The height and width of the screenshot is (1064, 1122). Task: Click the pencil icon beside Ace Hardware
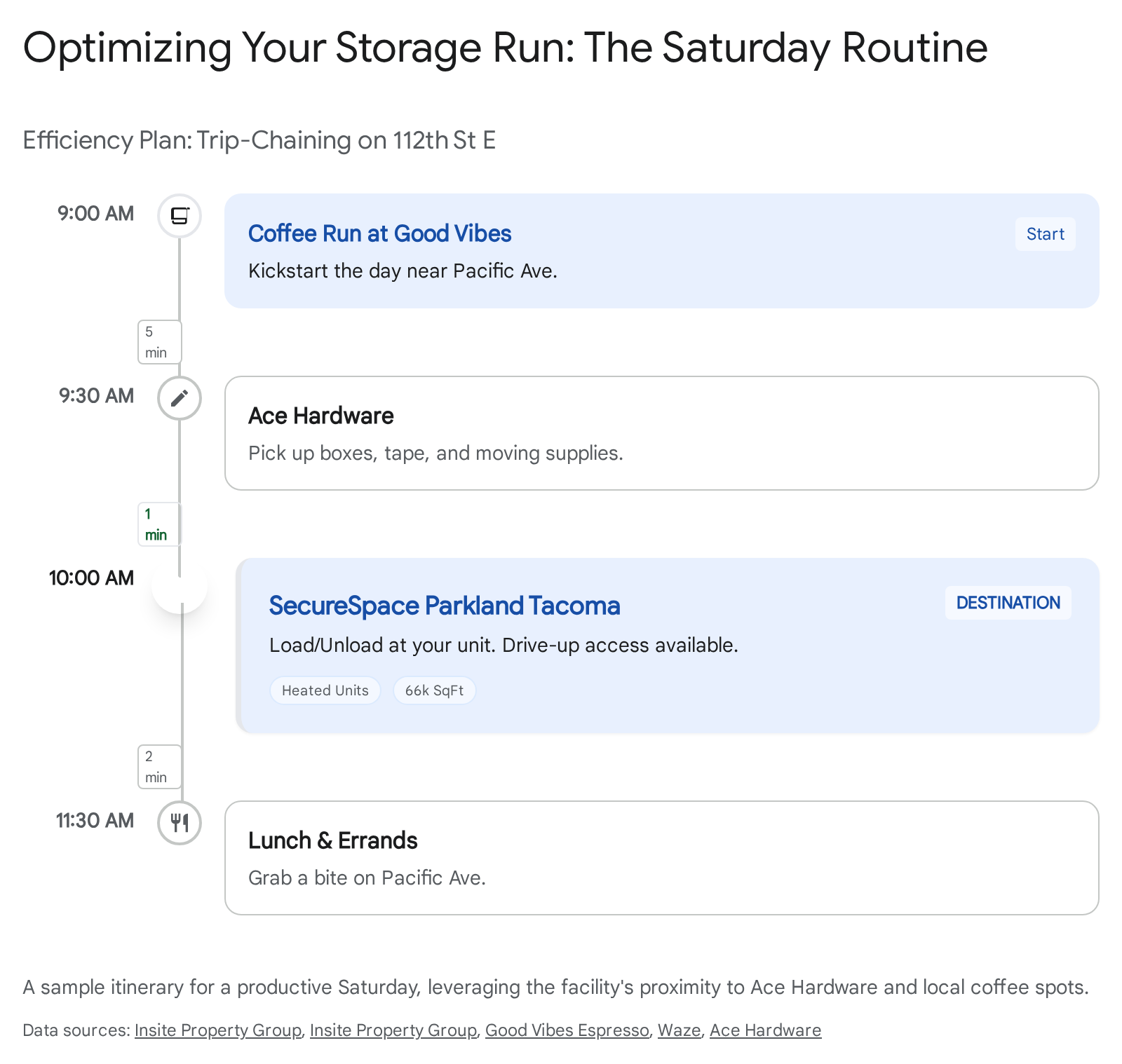pos(180,398)
